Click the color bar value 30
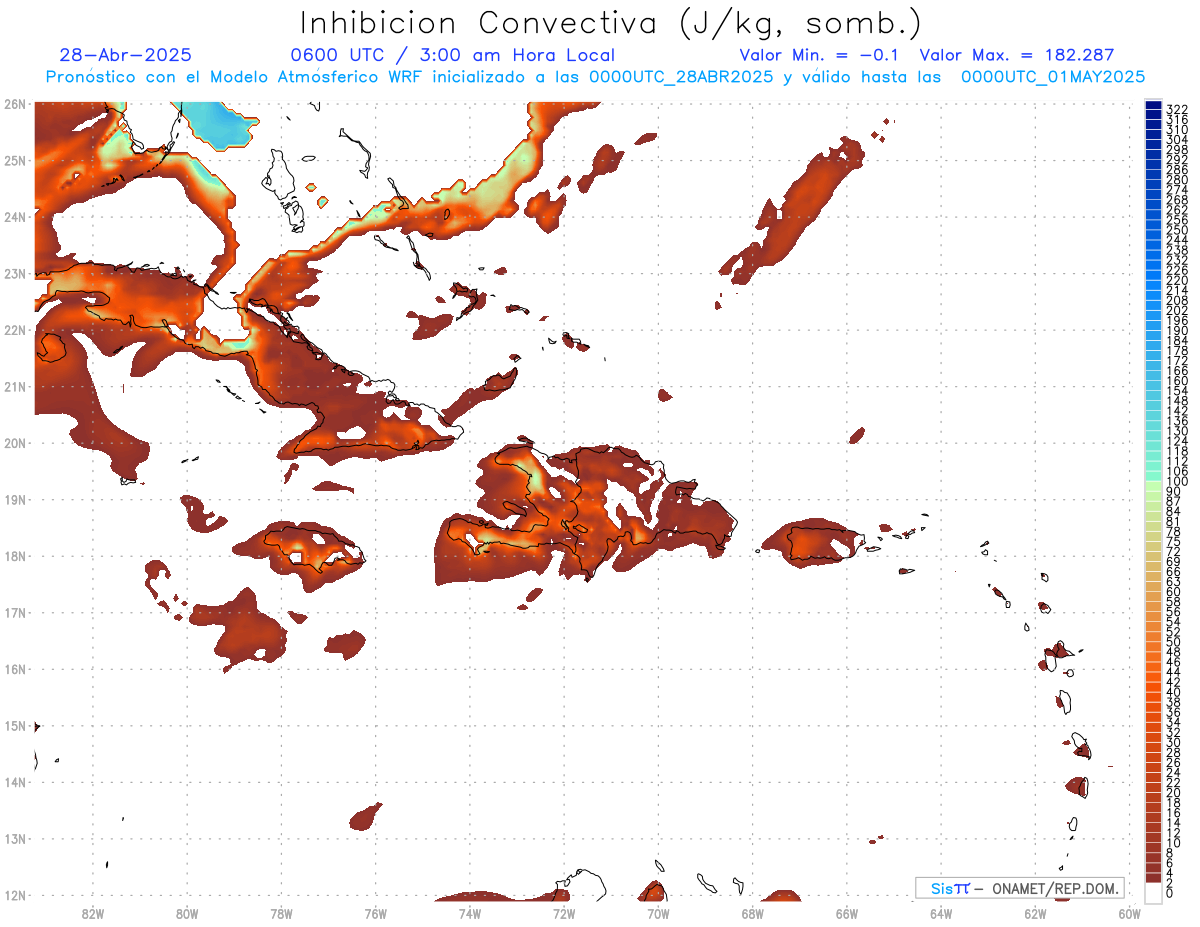Screen dimensions: 1200x927 pos(1173,742)
